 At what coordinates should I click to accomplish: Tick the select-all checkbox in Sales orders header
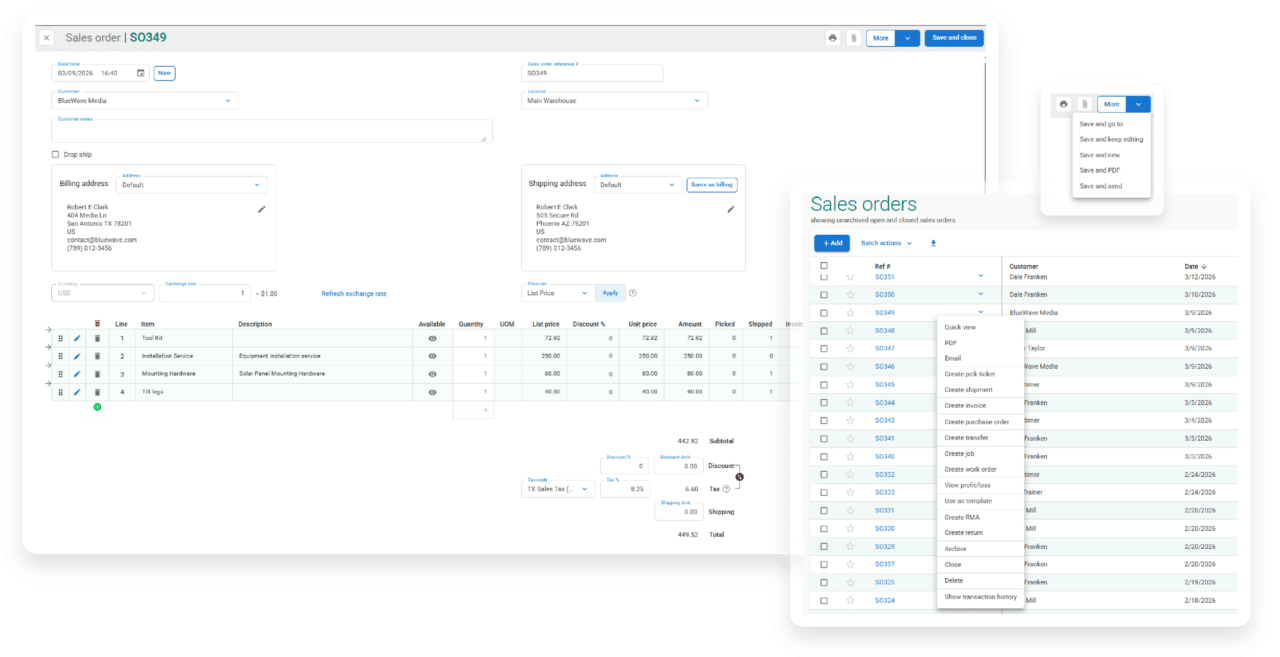click(824, 266)
